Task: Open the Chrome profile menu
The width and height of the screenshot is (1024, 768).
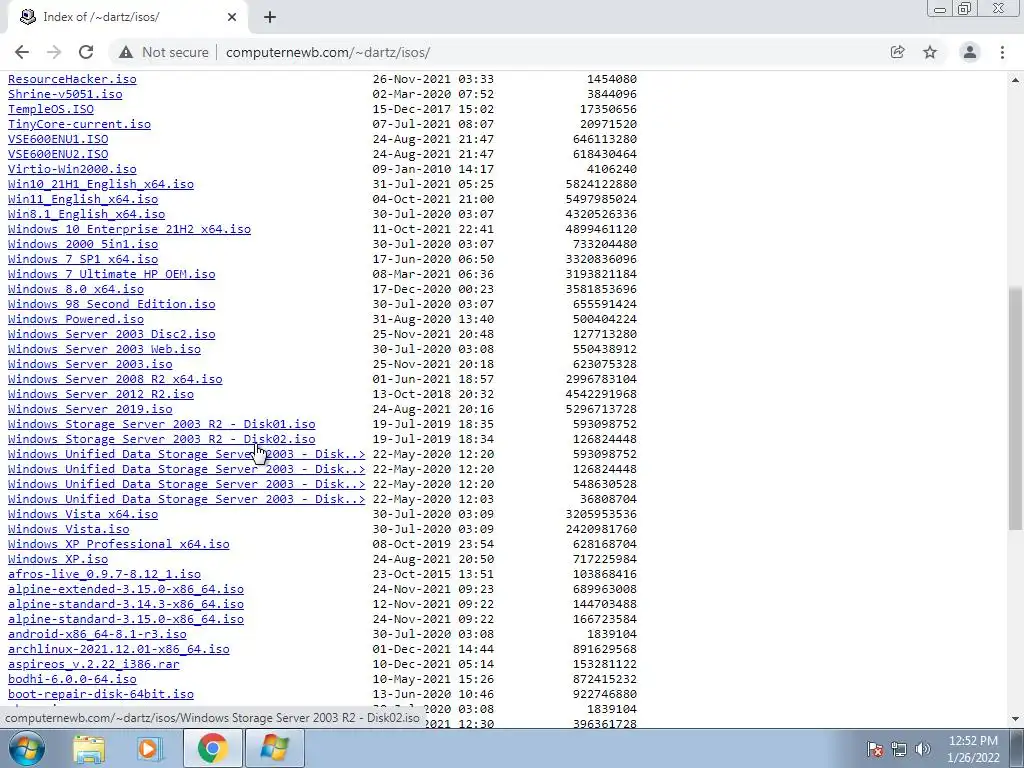Action: point(970,52)
